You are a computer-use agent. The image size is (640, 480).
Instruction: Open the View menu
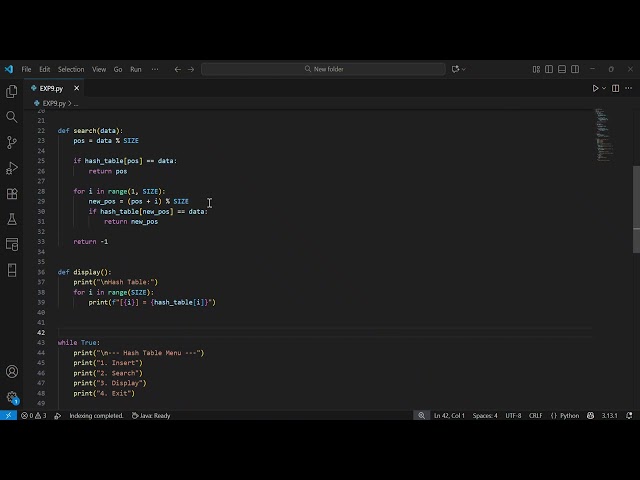point(99,69)
